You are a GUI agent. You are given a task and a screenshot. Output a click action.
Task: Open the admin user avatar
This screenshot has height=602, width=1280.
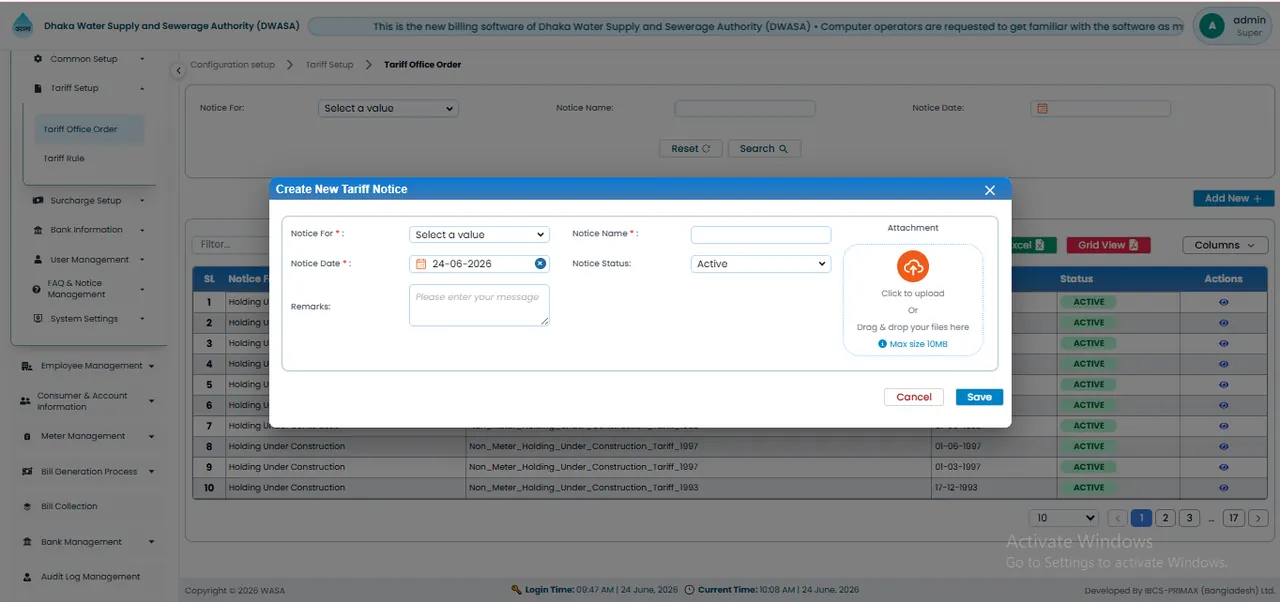tap(1211, 26)
